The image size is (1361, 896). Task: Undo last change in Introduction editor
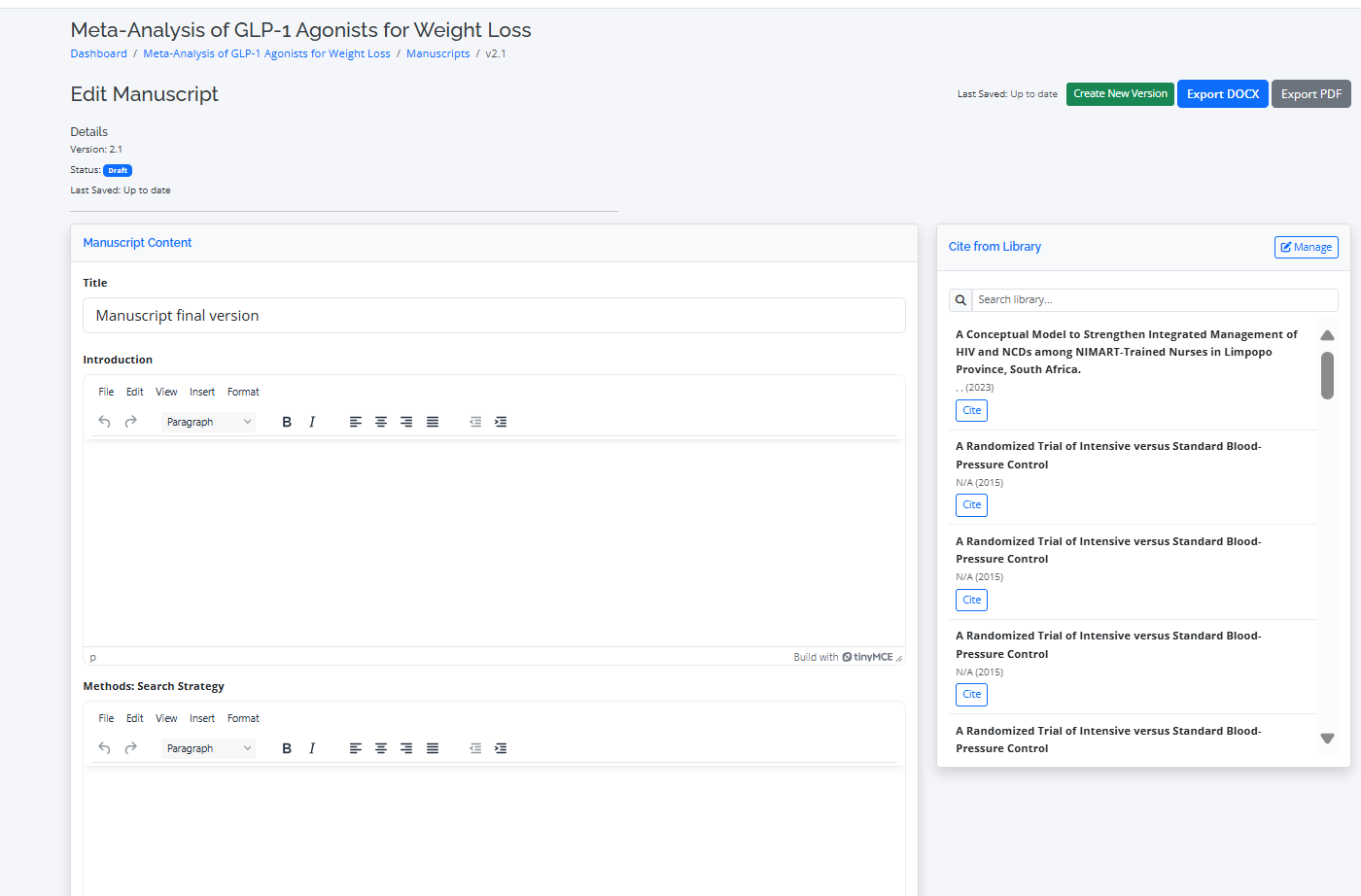point(104,422)
